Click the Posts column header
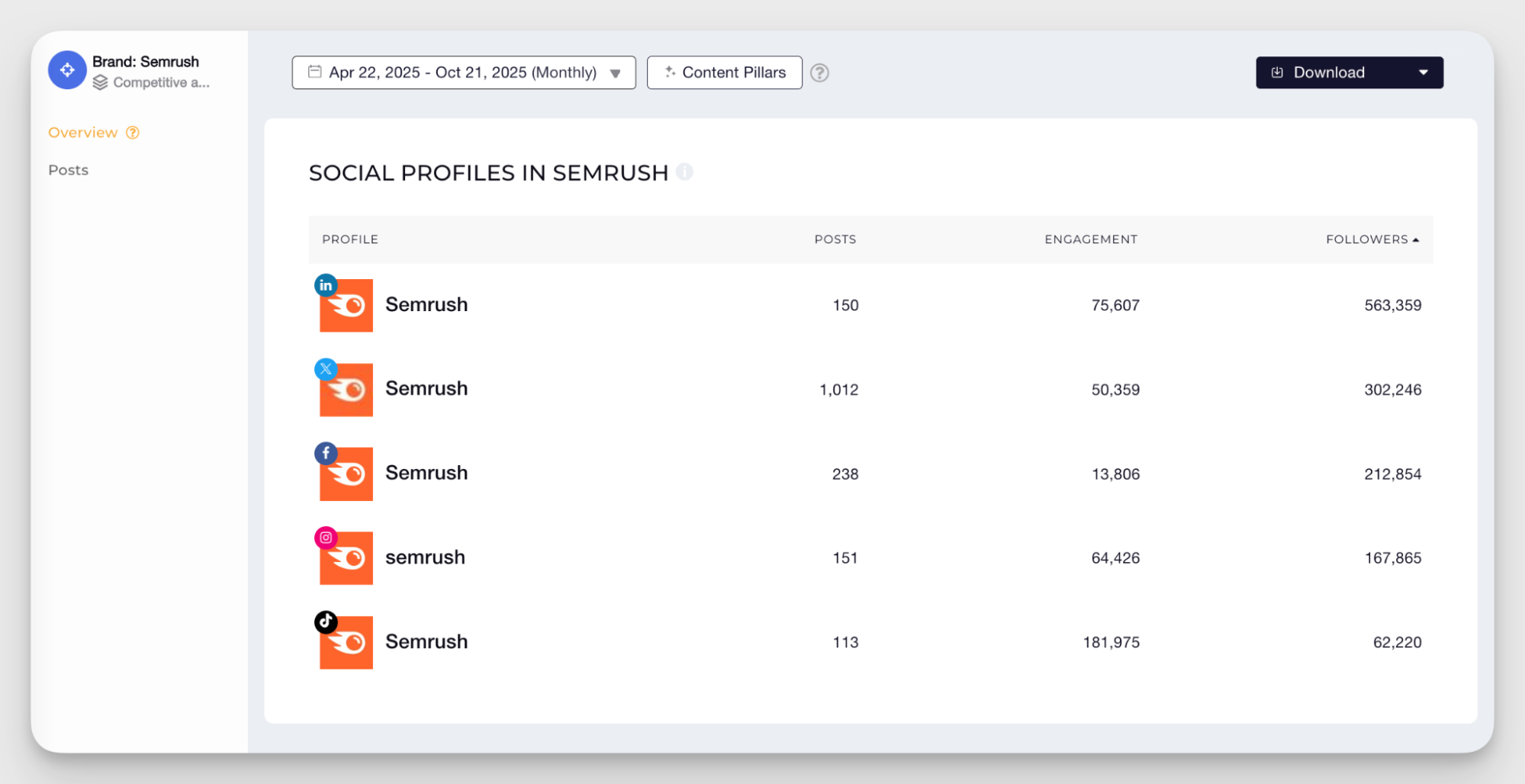The width and height of the screenshot is (1525, 784). 835,239
